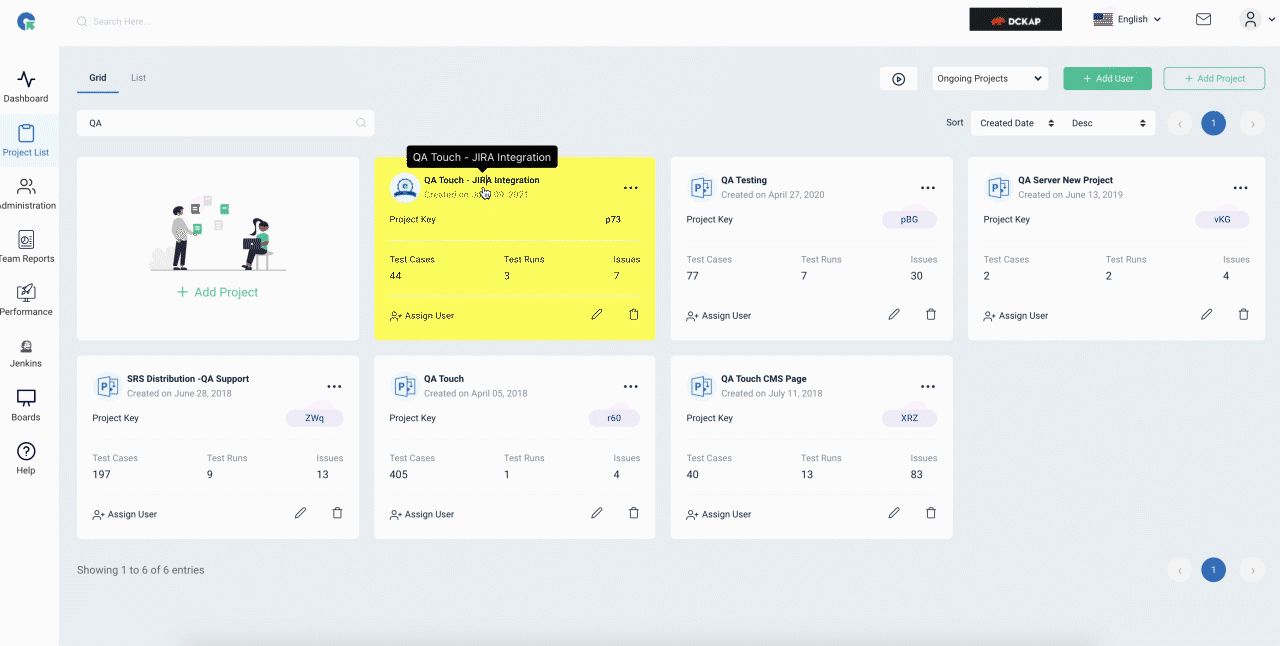Open the Help section
The image size is (1280, 646).
tap(26, 459)
